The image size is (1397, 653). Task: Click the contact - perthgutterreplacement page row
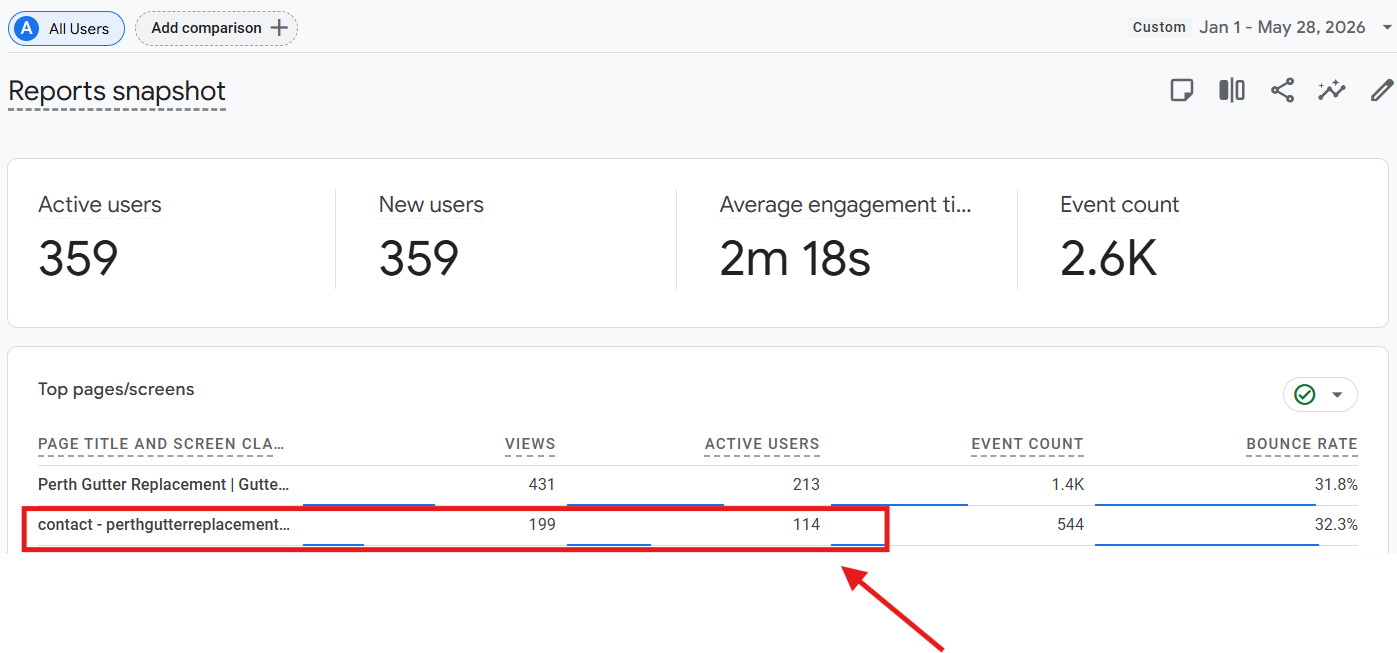(698, 525)
